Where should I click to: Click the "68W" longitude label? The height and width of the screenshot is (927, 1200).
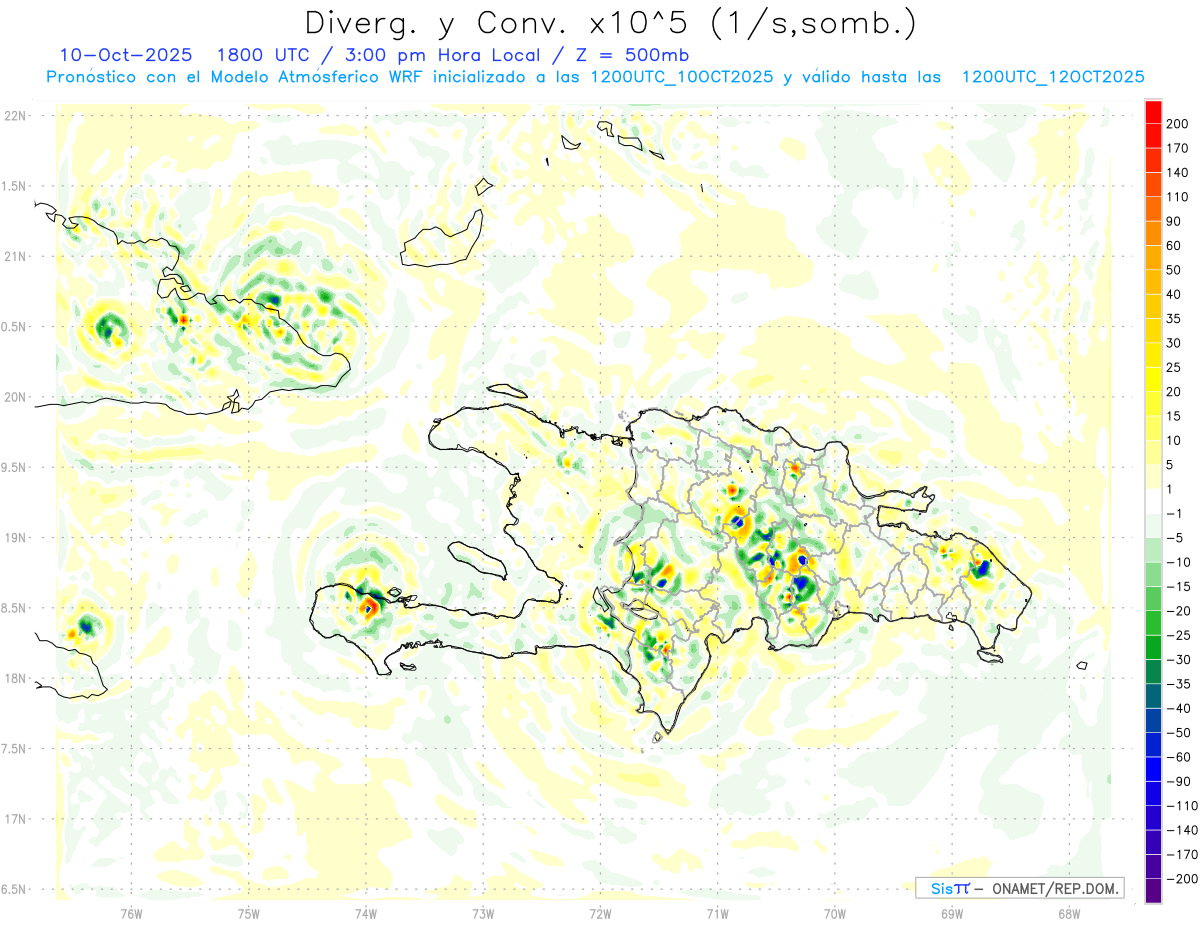tap(1069, 913)
